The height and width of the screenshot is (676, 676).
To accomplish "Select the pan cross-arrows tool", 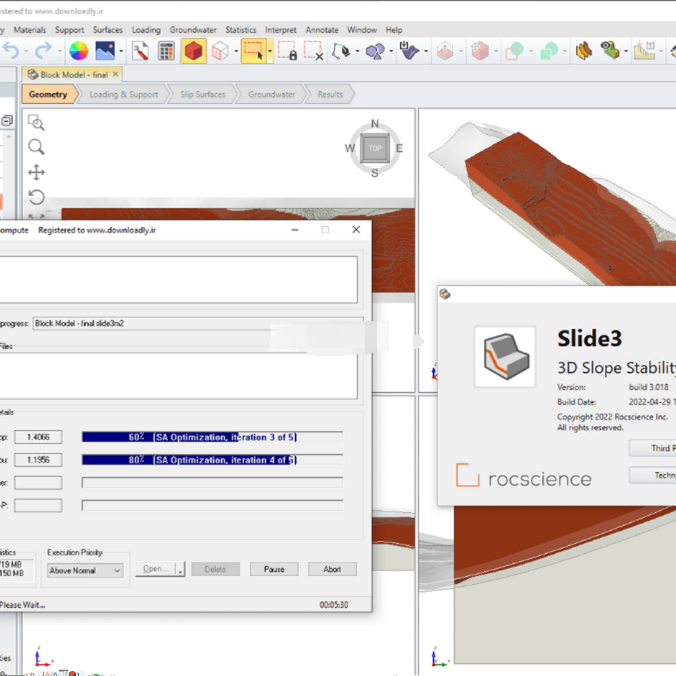I will tap(36, 172).
